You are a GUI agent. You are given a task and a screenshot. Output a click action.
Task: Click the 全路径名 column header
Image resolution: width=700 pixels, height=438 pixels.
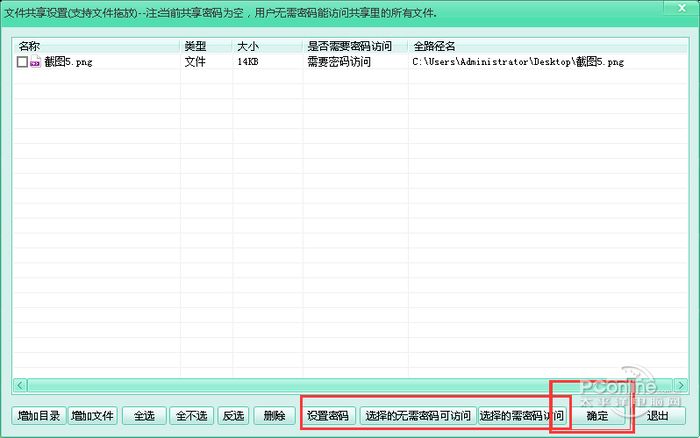click(548, 46)
